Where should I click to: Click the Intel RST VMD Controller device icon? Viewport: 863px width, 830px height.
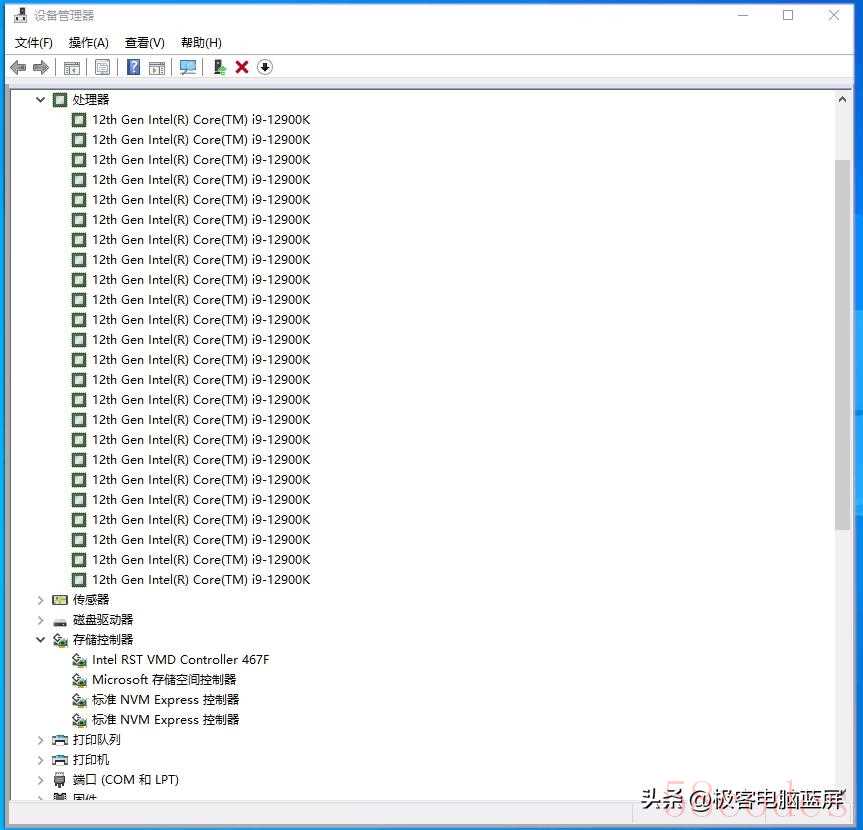point(79,660)
